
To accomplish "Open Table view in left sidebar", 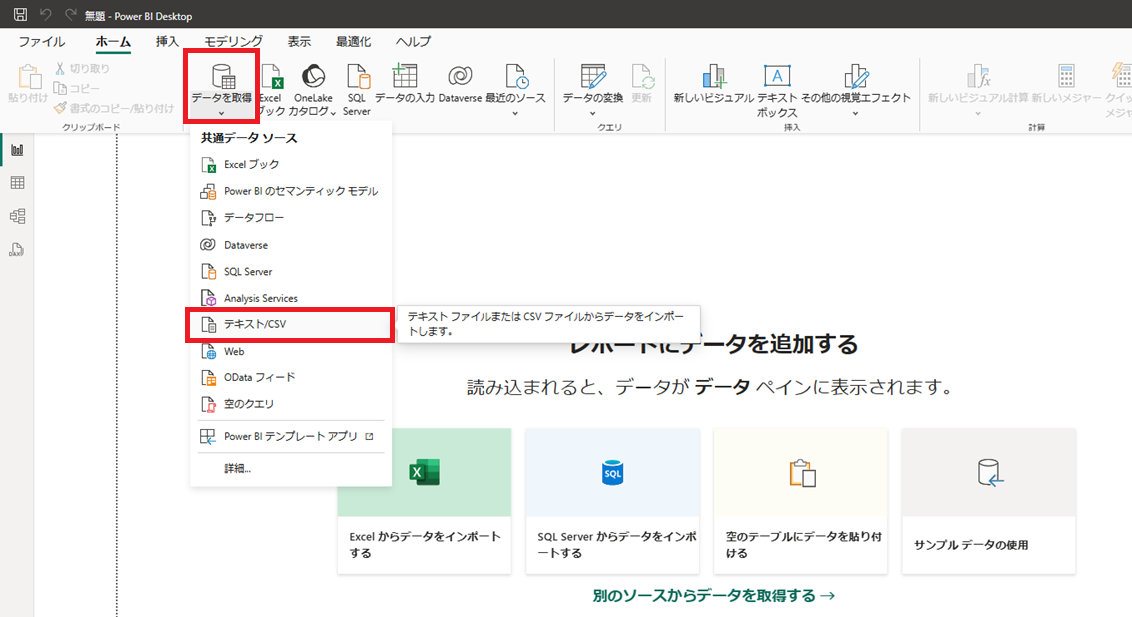I will point(17,183).
